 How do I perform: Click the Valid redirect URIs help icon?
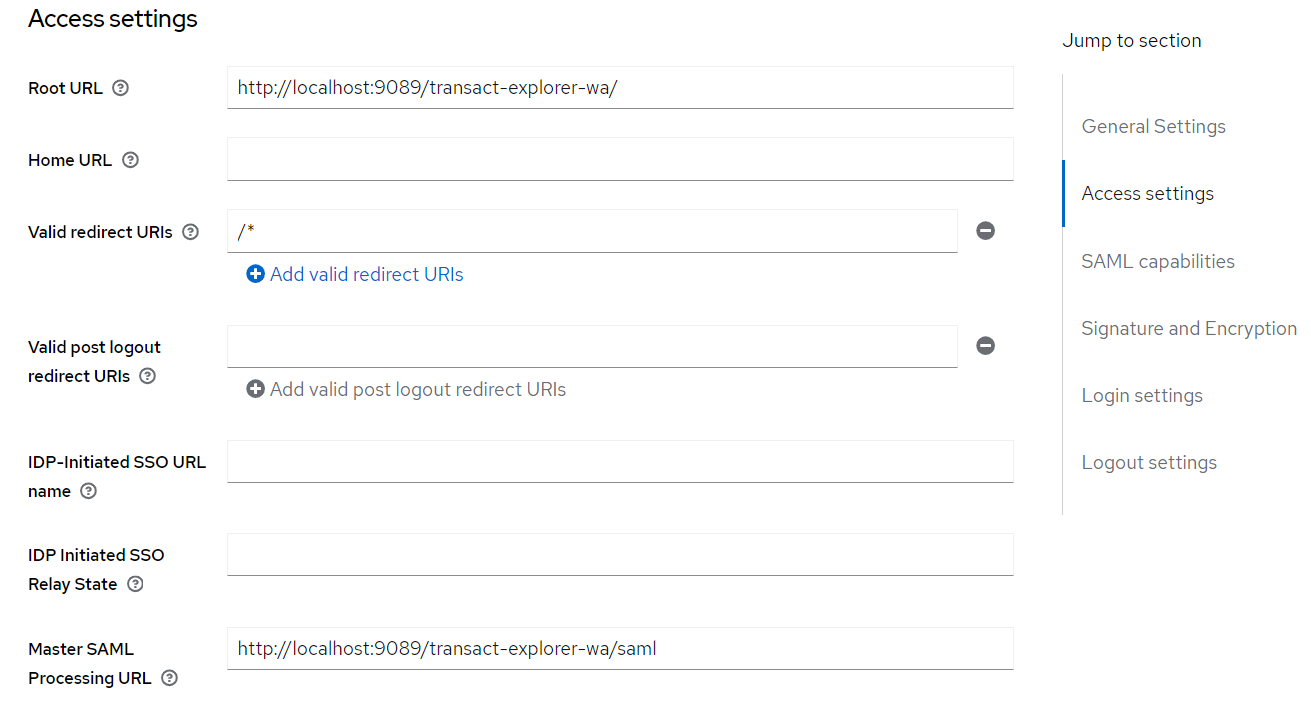tap(191, 232)
